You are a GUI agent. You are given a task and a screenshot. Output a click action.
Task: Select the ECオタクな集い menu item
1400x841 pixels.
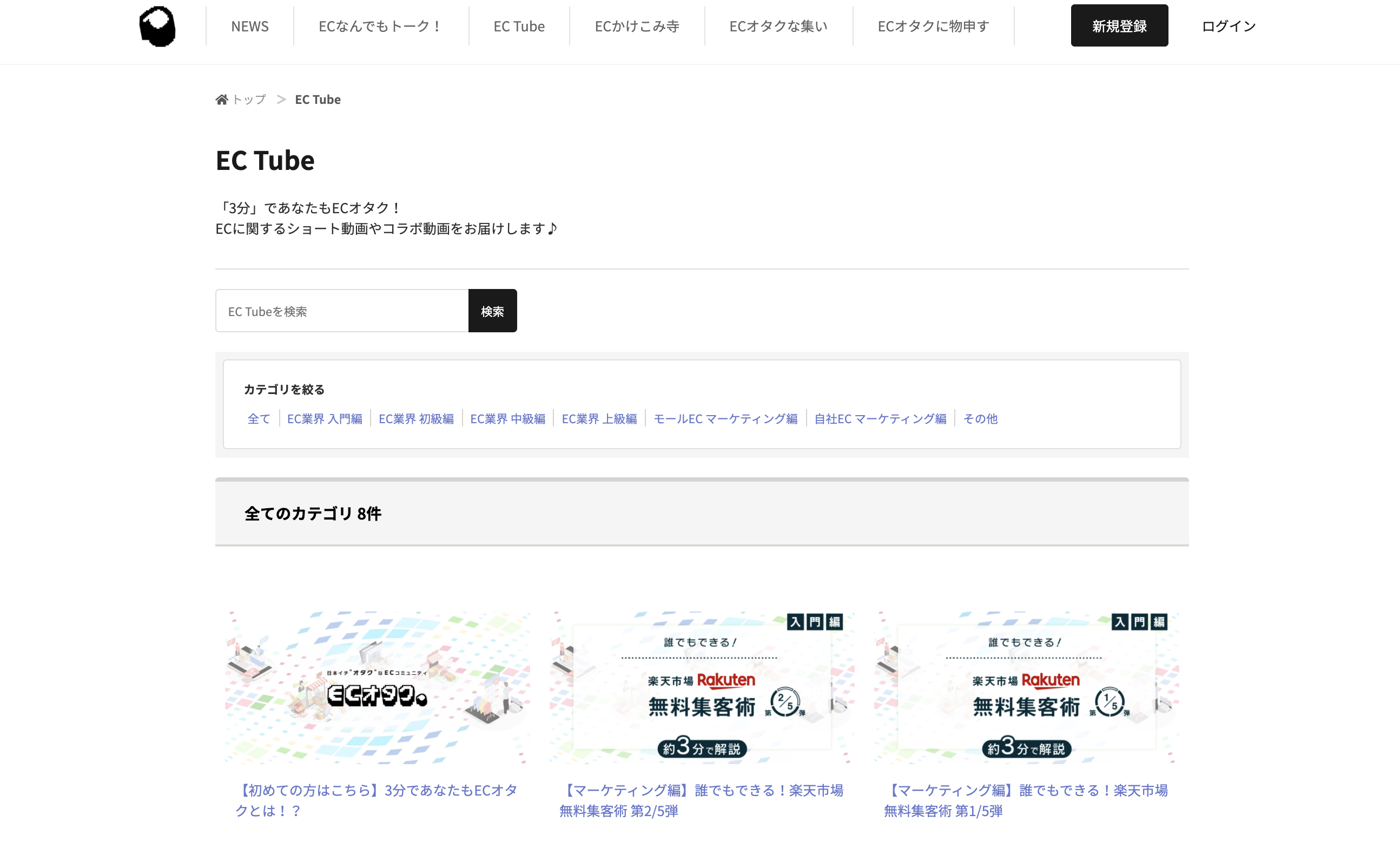(x=778, y=26)
